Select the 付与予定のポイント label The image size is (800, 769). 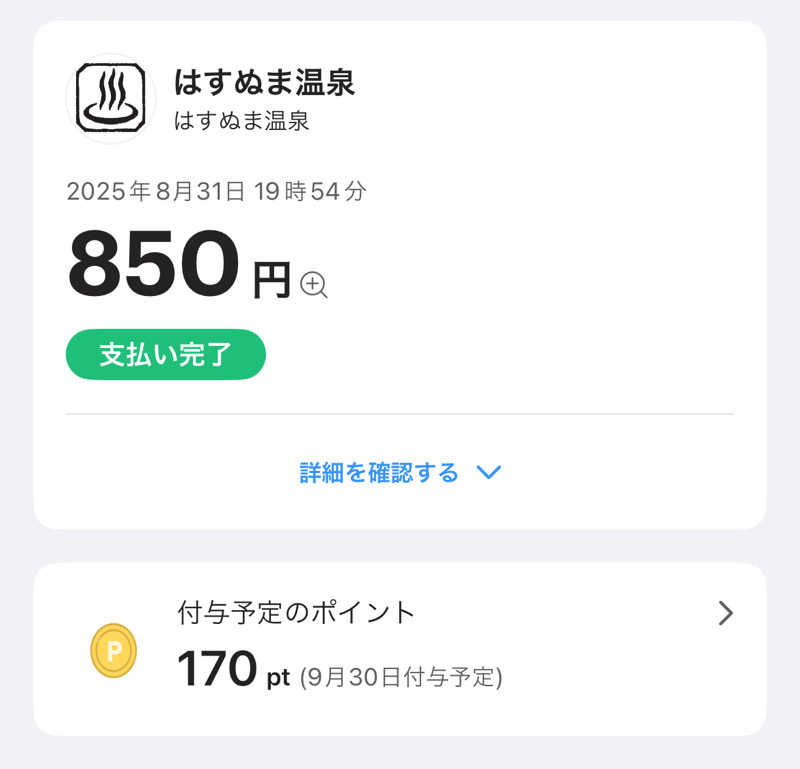click(295, 612)
